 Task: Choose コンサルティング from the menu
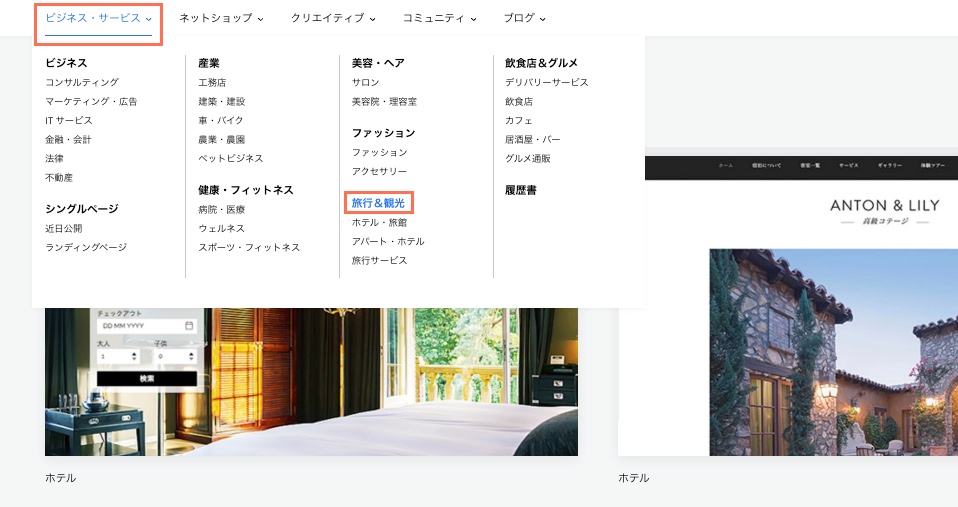coord(82,82)
